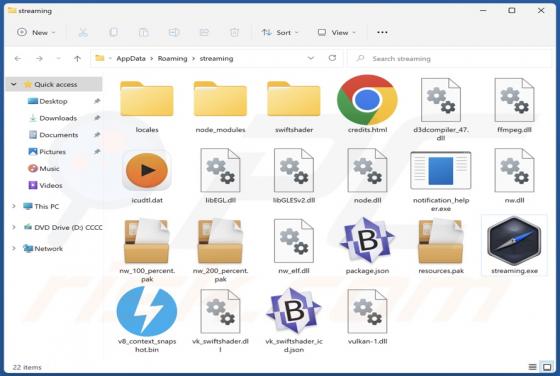This screenshot has height=376, width=560.
Task: Open Videos in the navigation pane
Action: [x=51, y=185]
